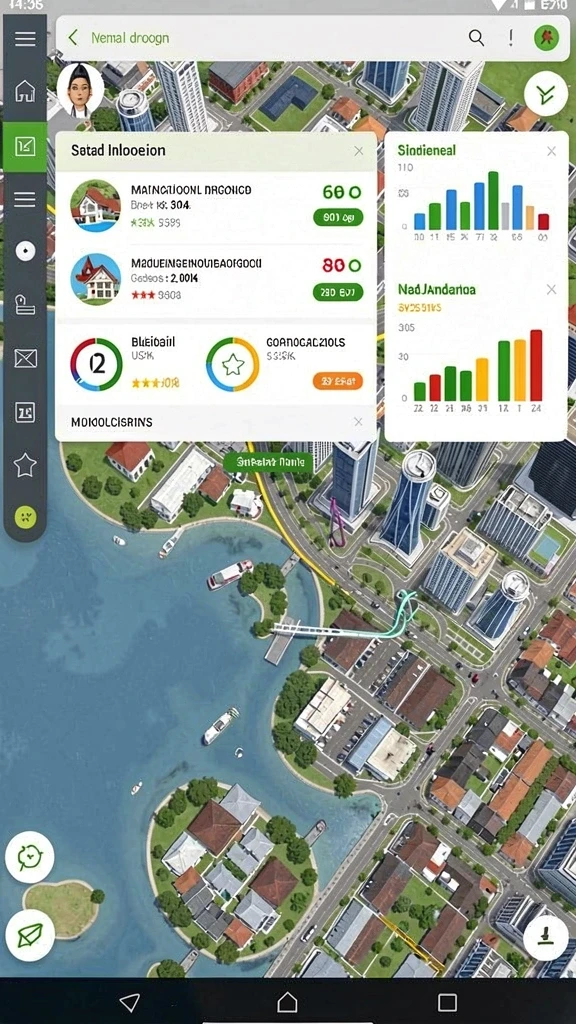576x1024 pixels.
Task: Open first house listing thumbnail
Action: tap(95, 206)
